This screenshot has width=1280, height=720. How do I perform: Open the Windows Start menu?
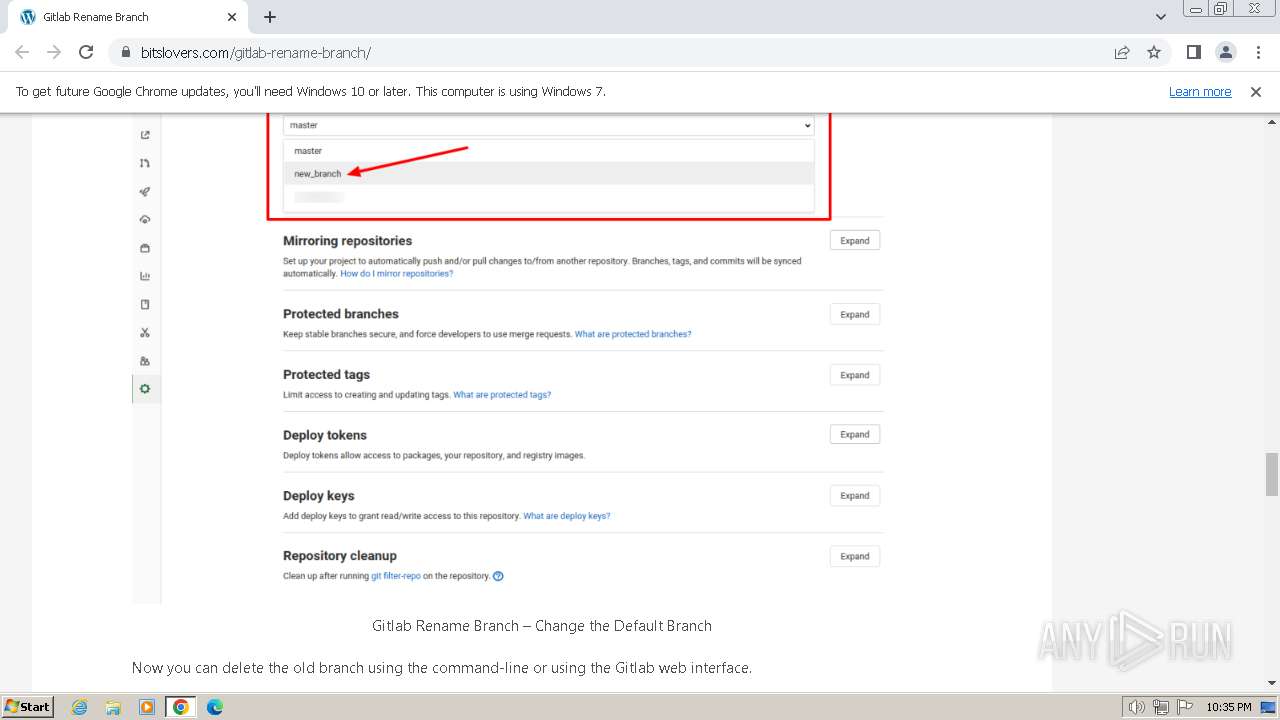coord(27,706)
